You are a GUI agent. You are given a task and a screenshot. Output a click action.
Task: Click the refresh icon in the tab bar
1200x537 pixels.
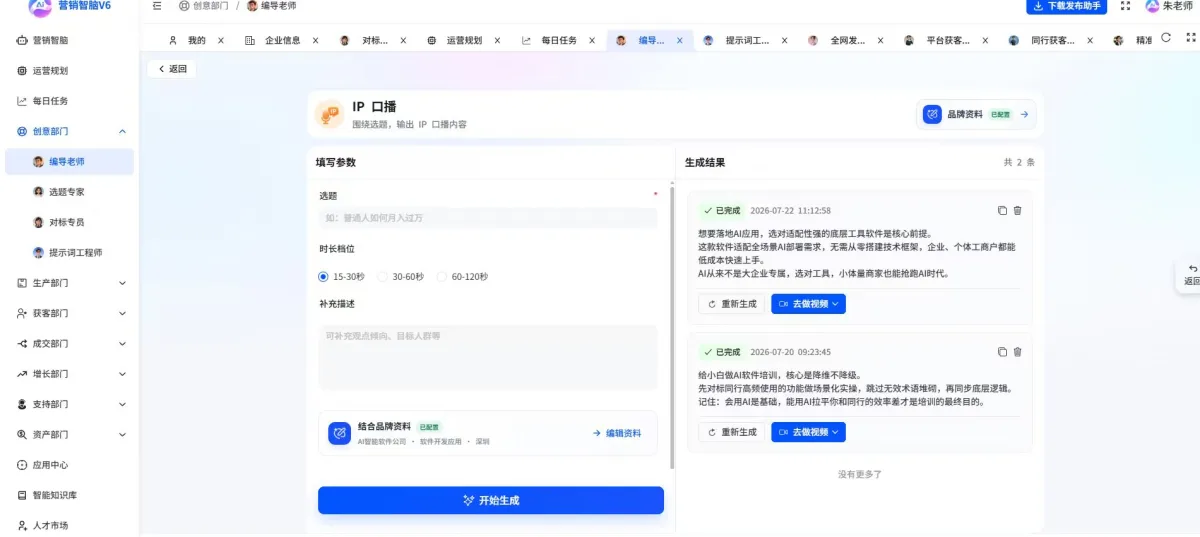click(x=1166, y=38)
